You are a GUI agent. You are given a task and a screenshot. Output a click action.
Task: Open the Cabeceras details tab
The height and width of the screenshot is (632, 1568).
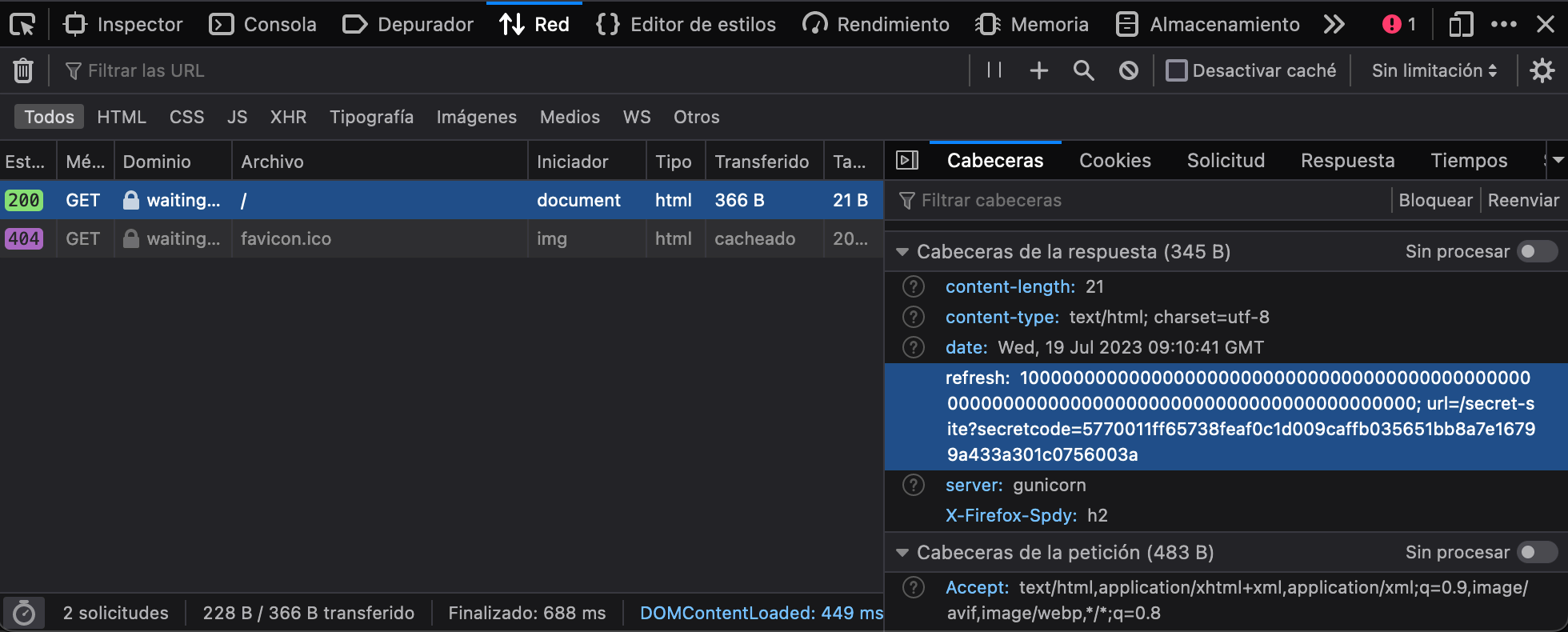point(995,161)
